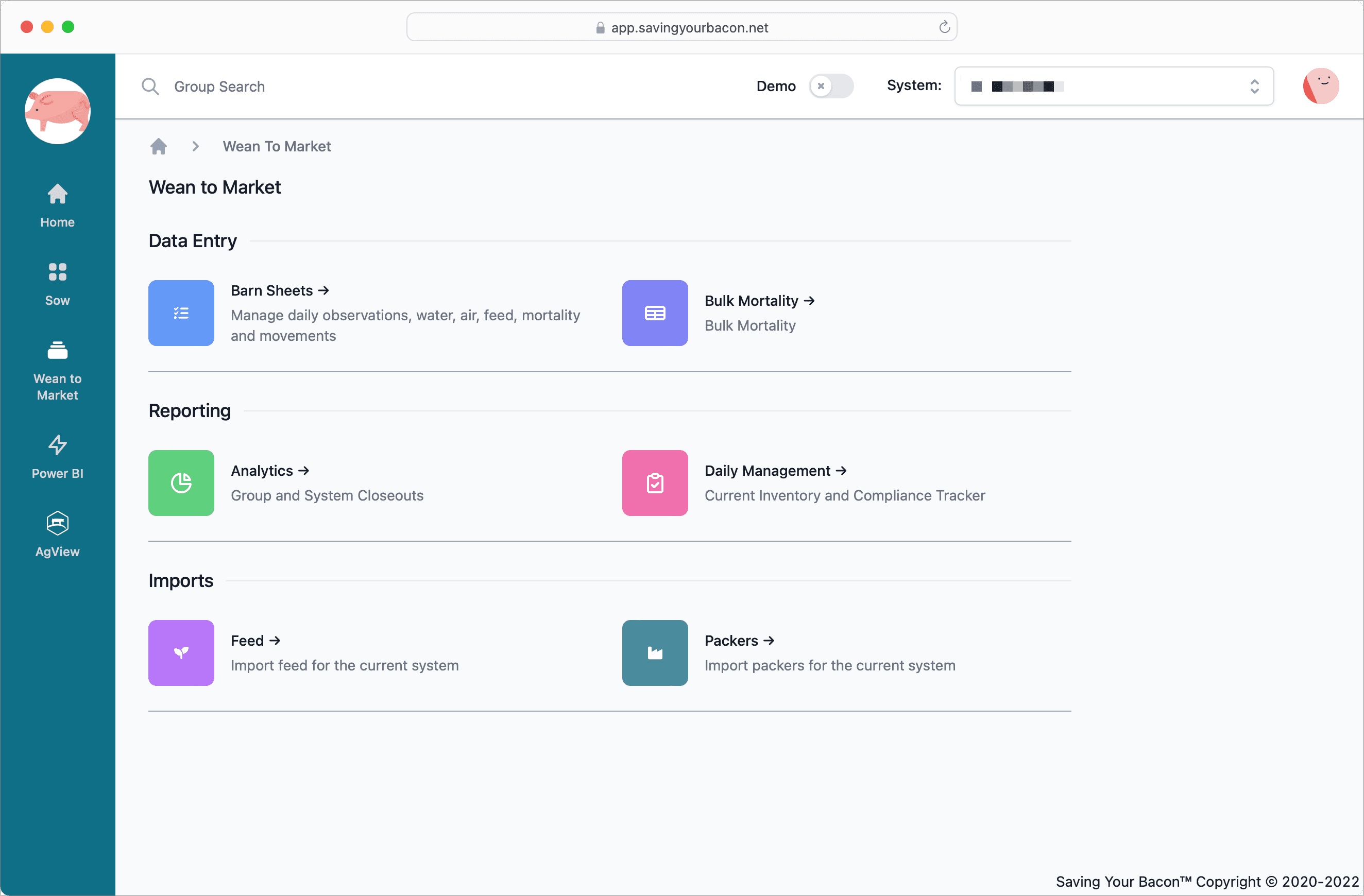Open the purple Bulk Mortality table icon
The height and width of the screenshot is (896, 1364).
click(655, 313)
